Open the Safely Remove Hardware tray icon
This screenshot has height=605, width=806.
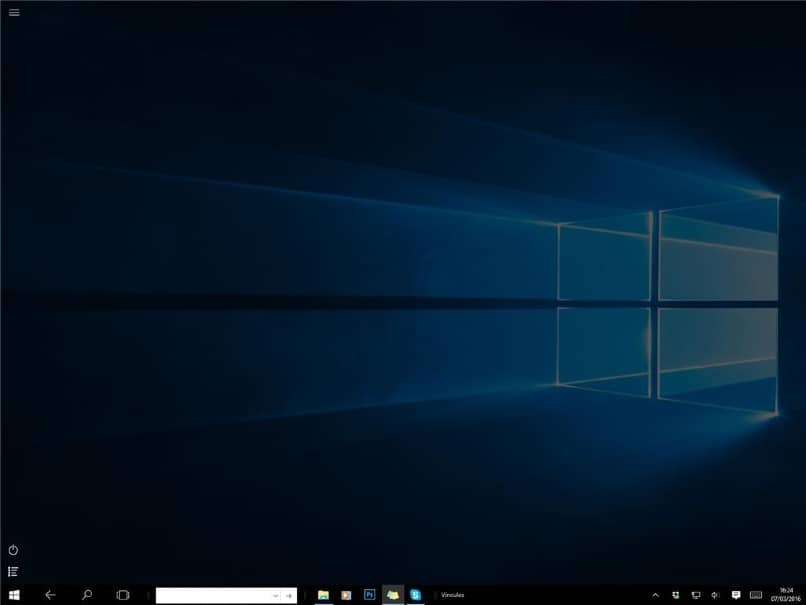(x=675, y=595)
